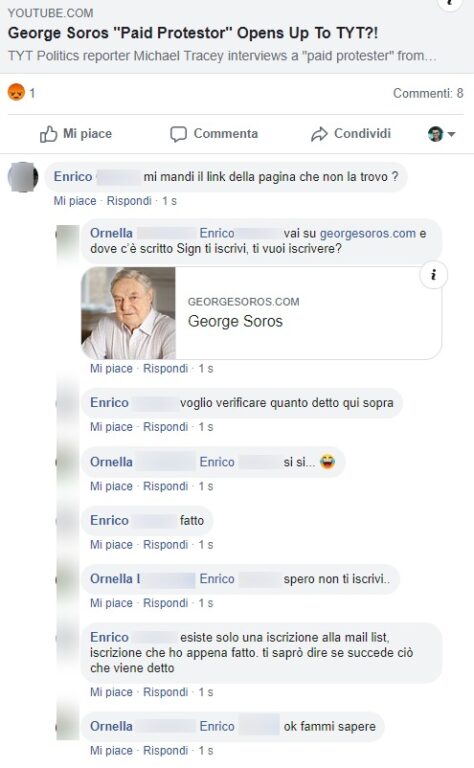Like the 'spero non ti iscrivi' comment

[111, 603]
